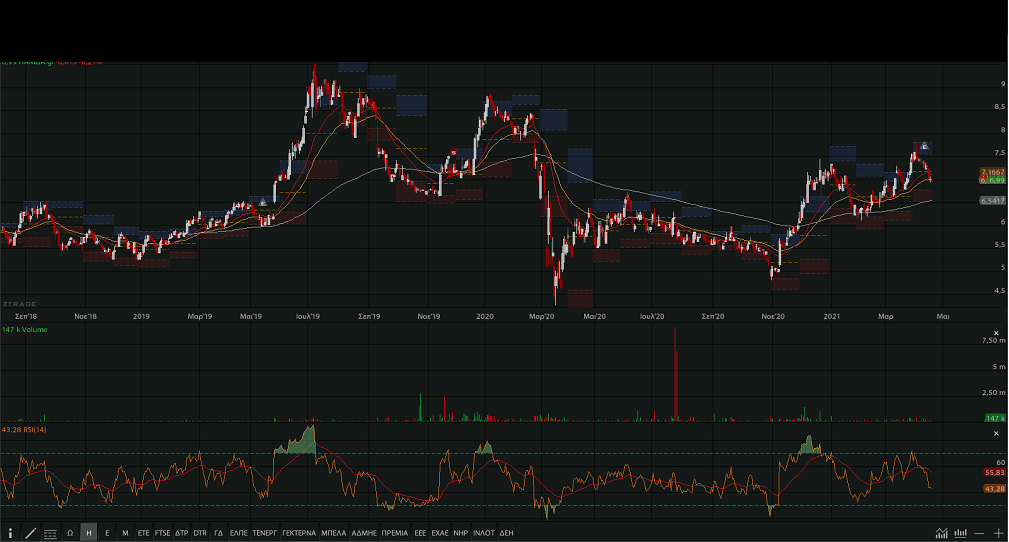
Task: Select the ΙΝΛΟΤ symbol shortcut
Action: pyautogui.click(x=484, y=533)
